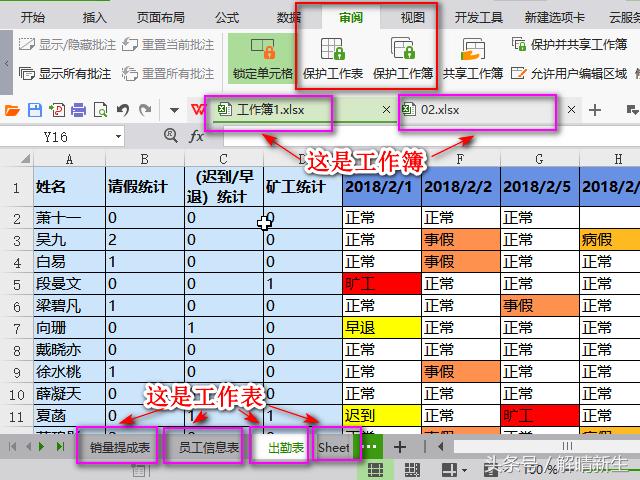640x480 pixels.
Task: Click 允许用户编辑区域 option
Action: (569, 73)
